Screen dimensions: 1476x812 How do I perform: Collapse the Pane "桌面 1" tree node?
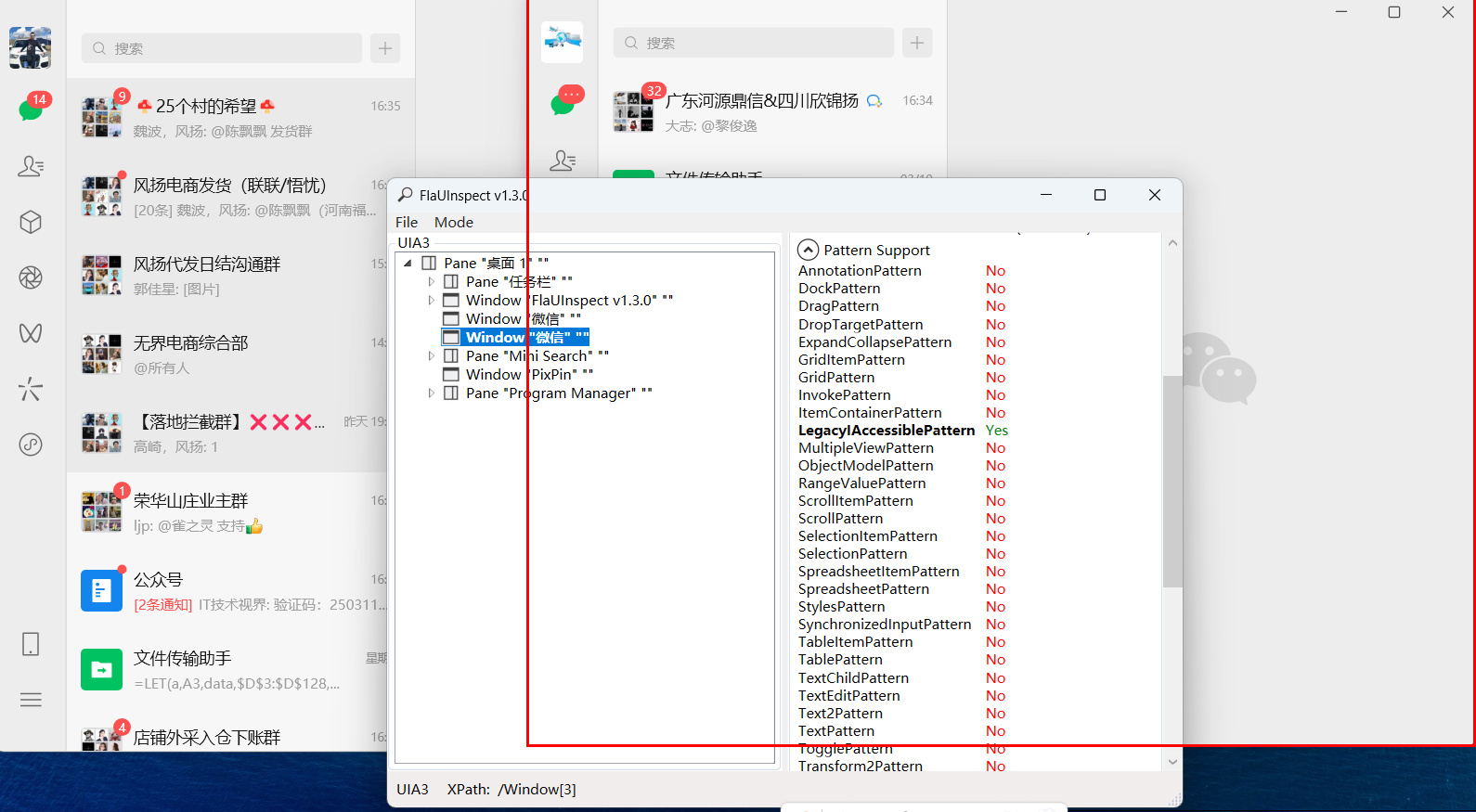coord(408,264)
